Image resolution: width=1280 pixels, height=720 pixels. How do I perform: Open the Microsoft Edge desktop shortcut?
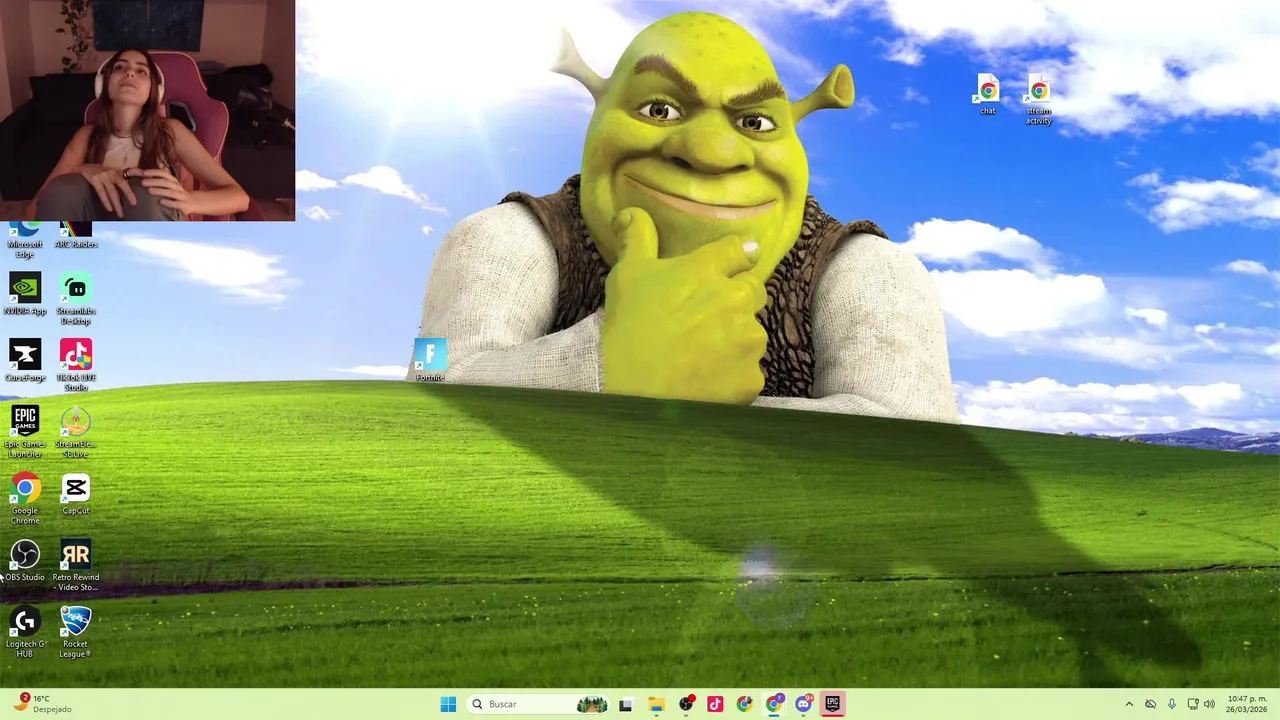pyautogui.click(x=25, y=240)
